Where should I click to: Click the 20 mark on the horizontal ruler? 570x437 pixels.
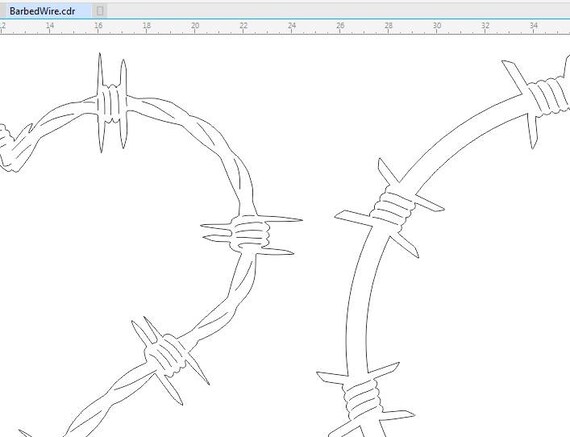pos(195,25)
